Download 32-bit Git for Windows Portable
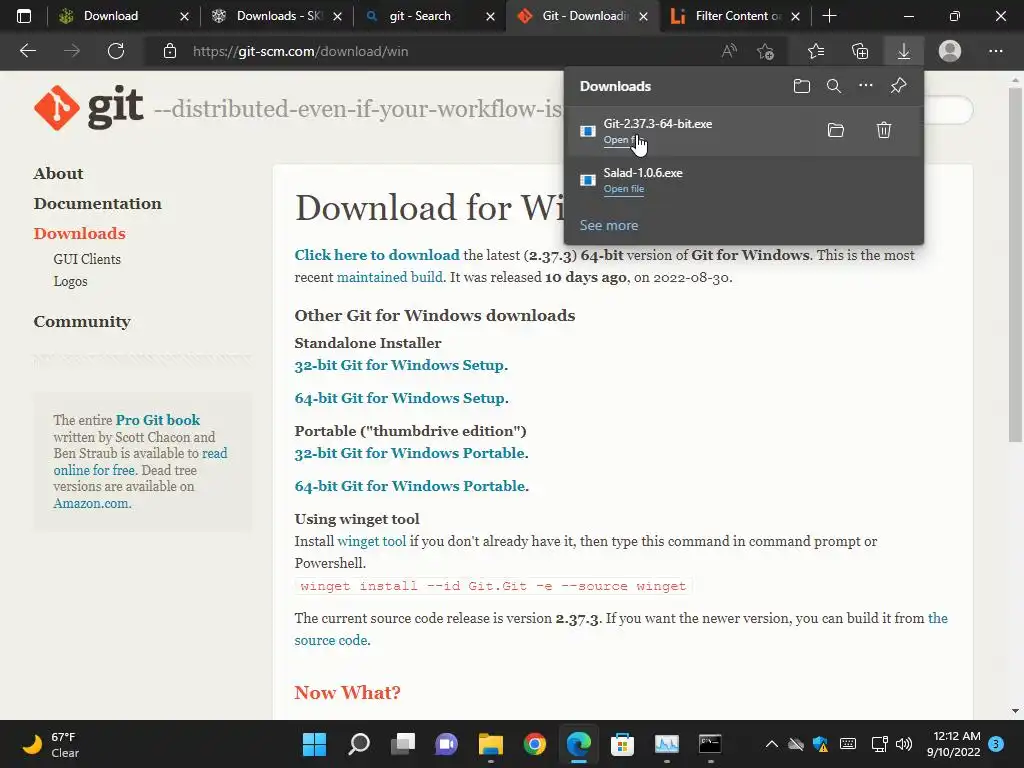This screenshot has height=768, width=1024. pyautogui.click(x=409, y=453)
